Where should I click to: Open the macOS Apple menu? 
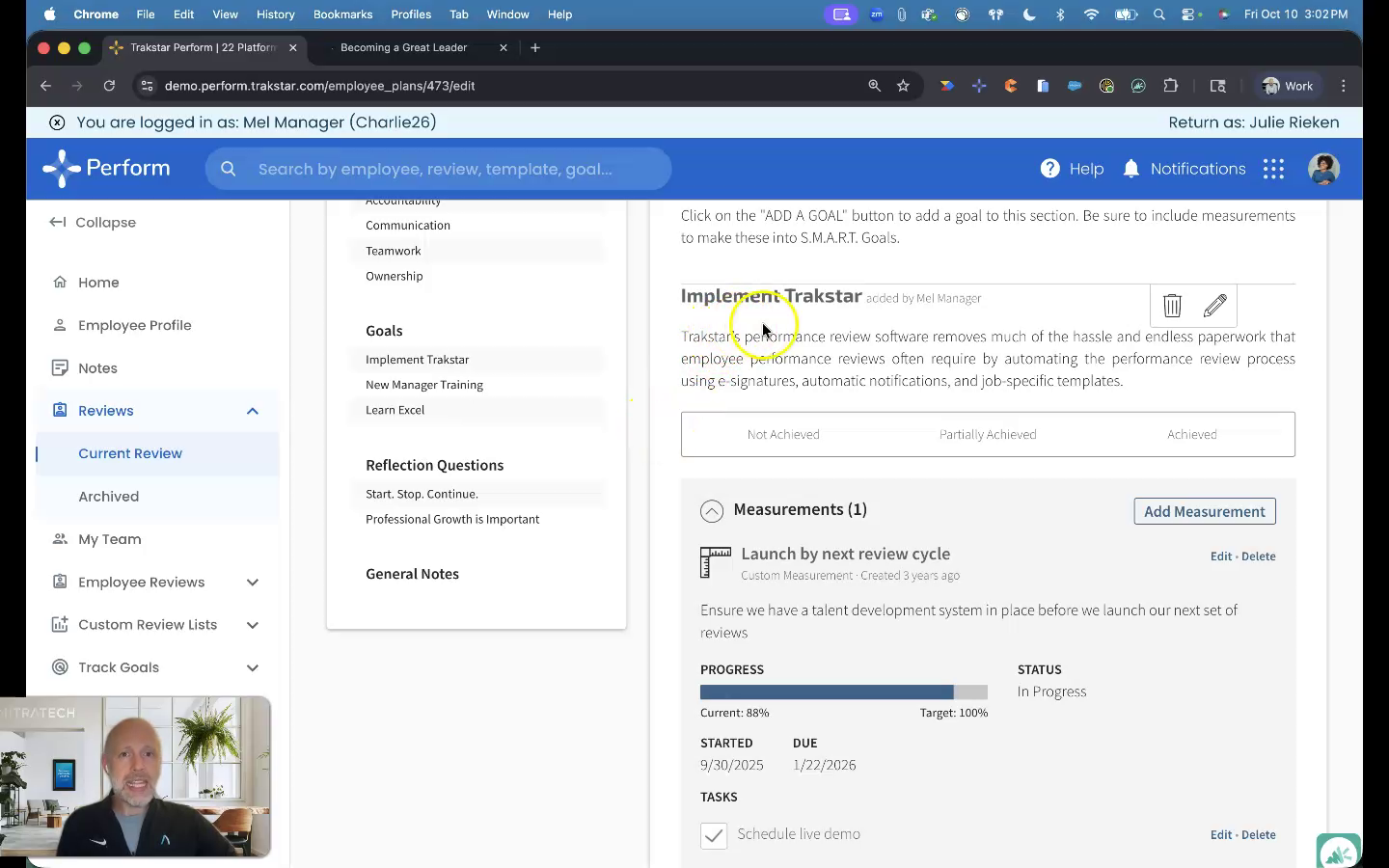[x=49, y=14]
